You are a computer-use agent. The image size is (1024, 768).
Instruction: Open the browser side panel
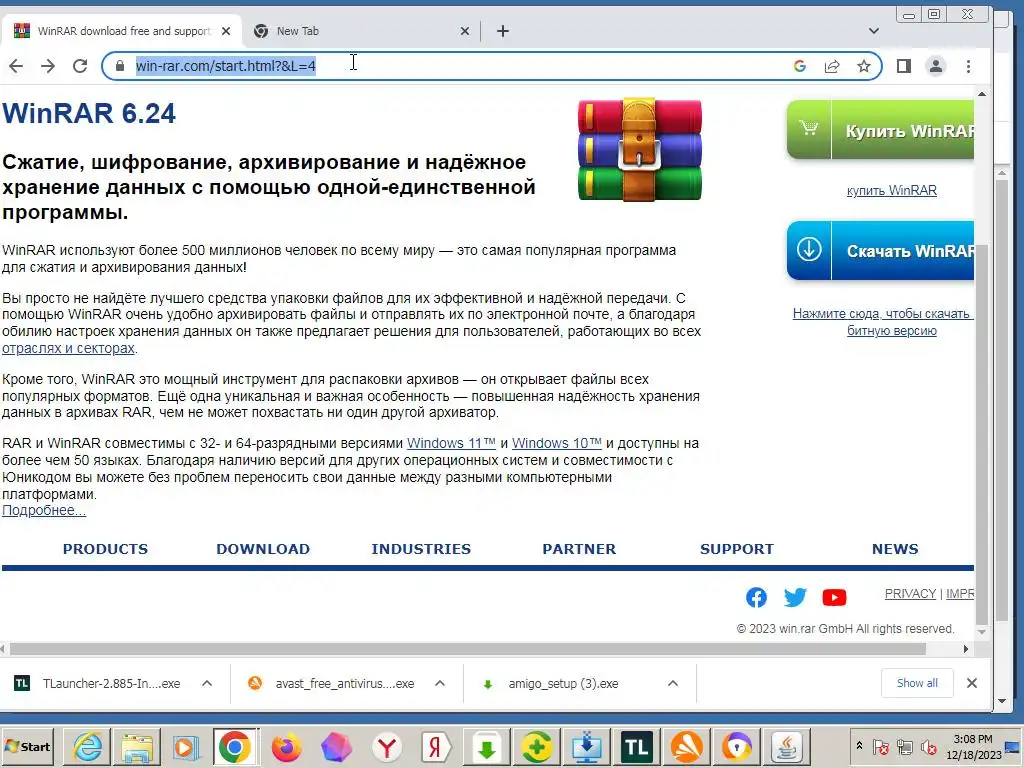[x=904, y=66]
